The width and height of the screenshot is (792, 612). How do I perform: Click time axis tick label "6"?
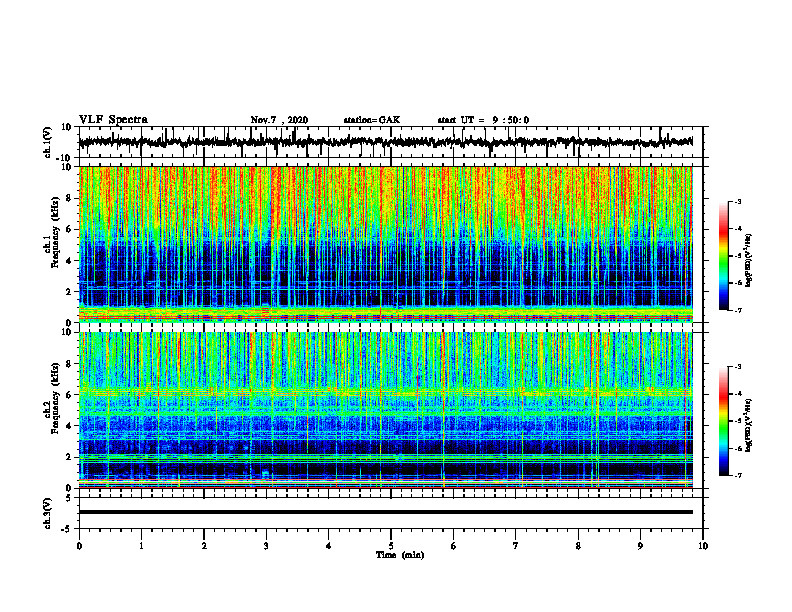(454, 546)
